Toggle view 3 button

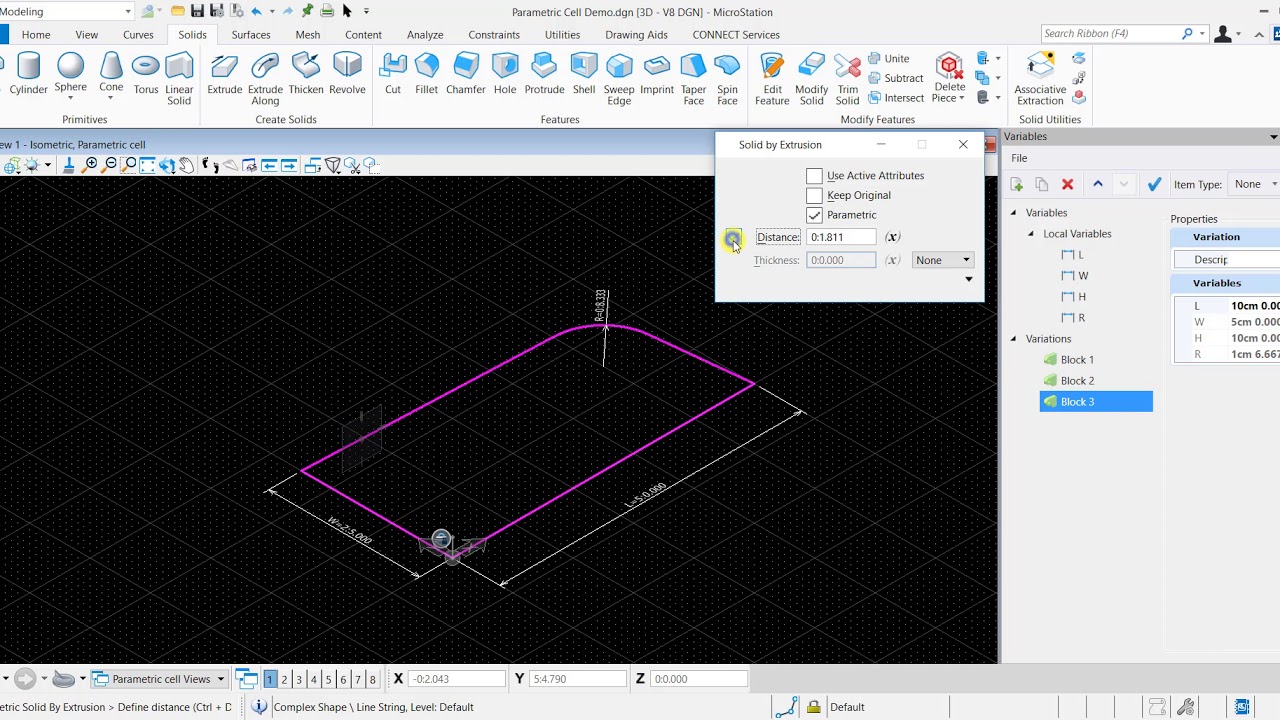tap(298, 679)
